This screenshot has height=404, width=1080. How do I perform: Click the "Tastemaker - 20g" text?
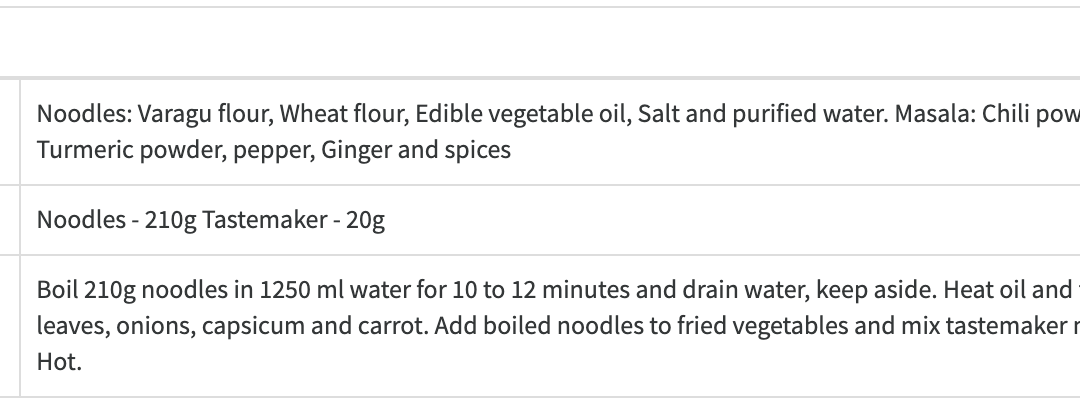[293, 220]
